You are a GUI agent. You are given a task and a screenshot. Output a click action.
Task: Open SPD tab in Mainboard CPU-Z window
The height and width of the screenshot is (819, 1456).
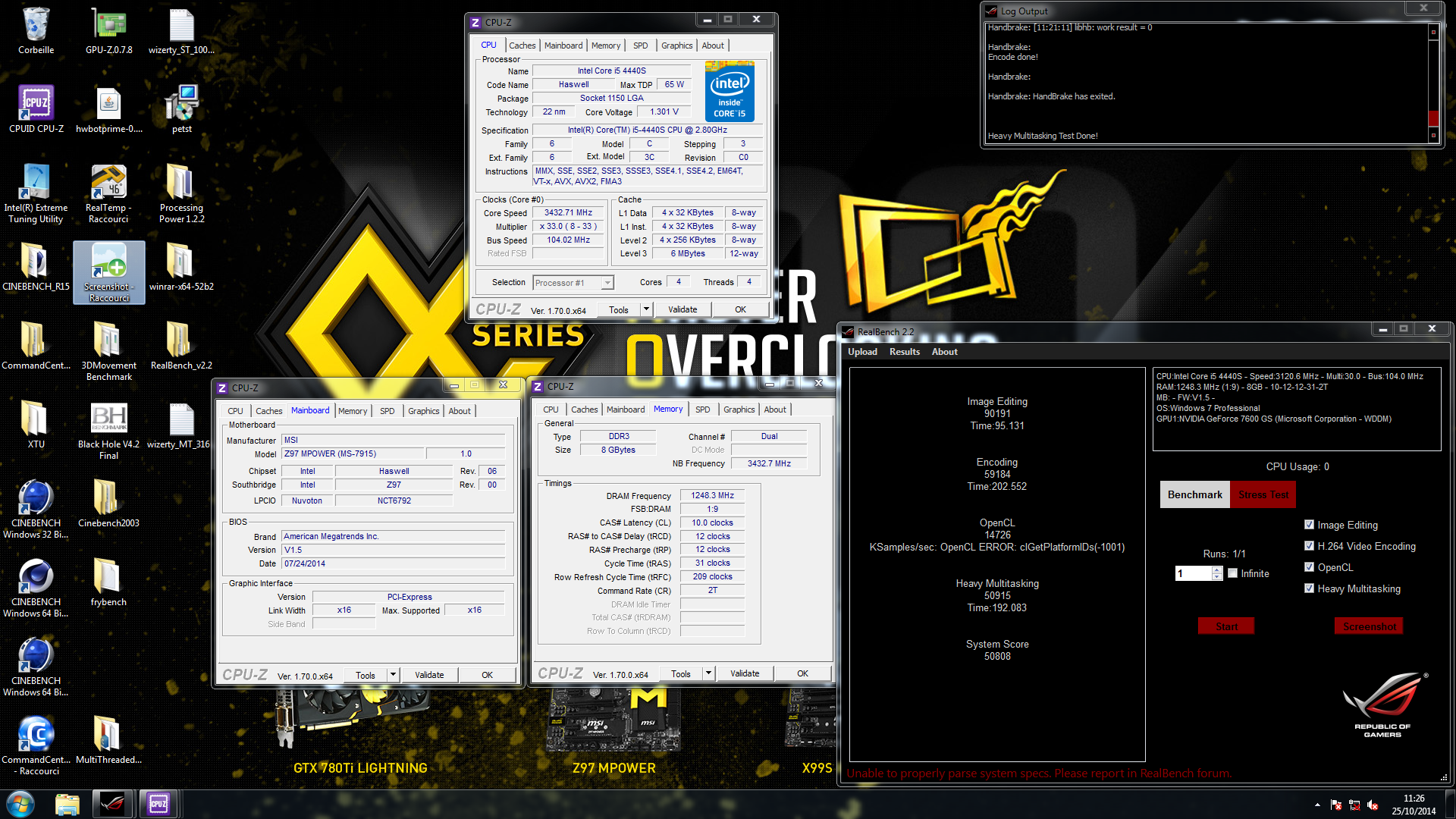pyautogui.click(x=388, y=411)
